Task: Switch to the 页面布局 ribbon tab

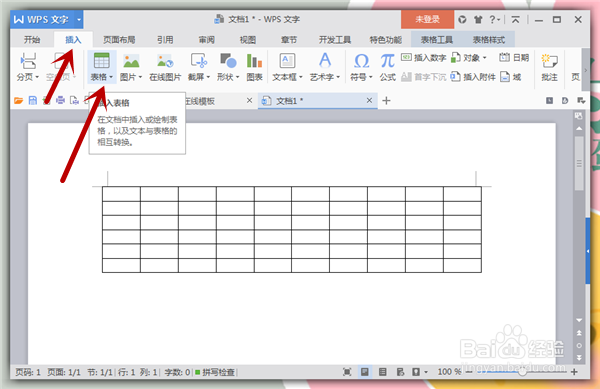Action: 119,40
